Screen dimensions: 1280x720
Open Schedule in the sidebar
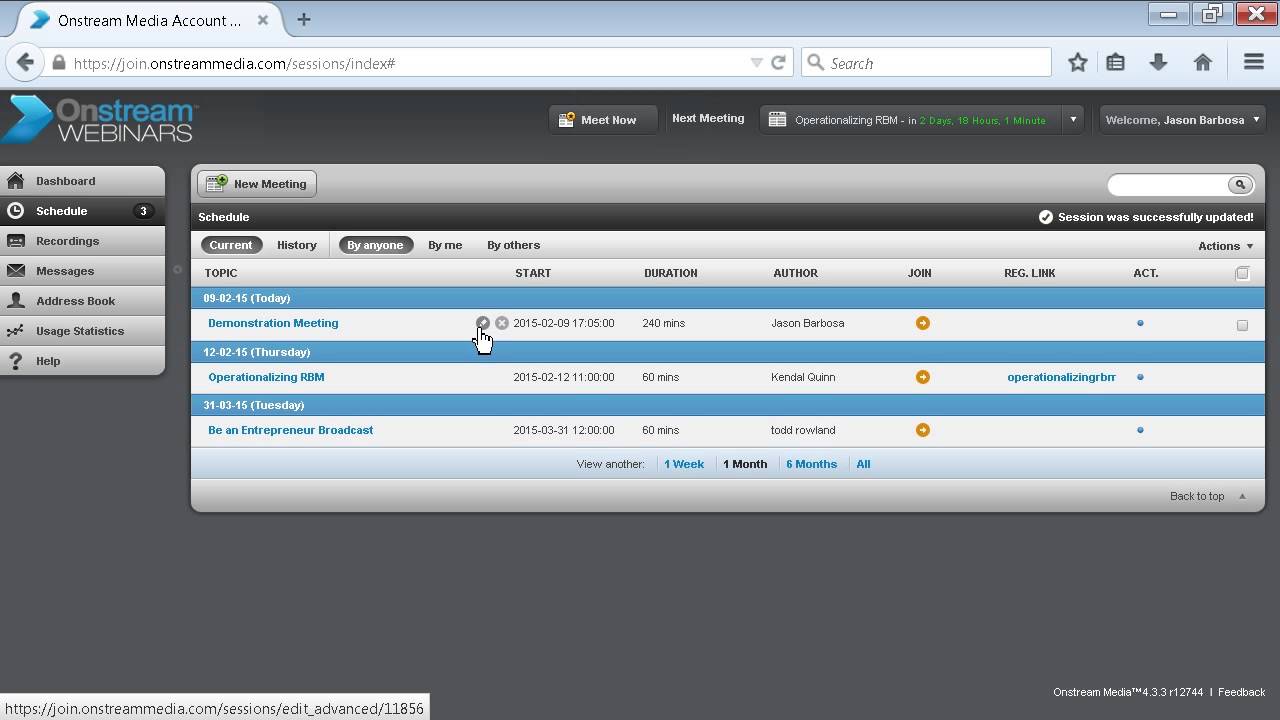[x=82, y=211]
